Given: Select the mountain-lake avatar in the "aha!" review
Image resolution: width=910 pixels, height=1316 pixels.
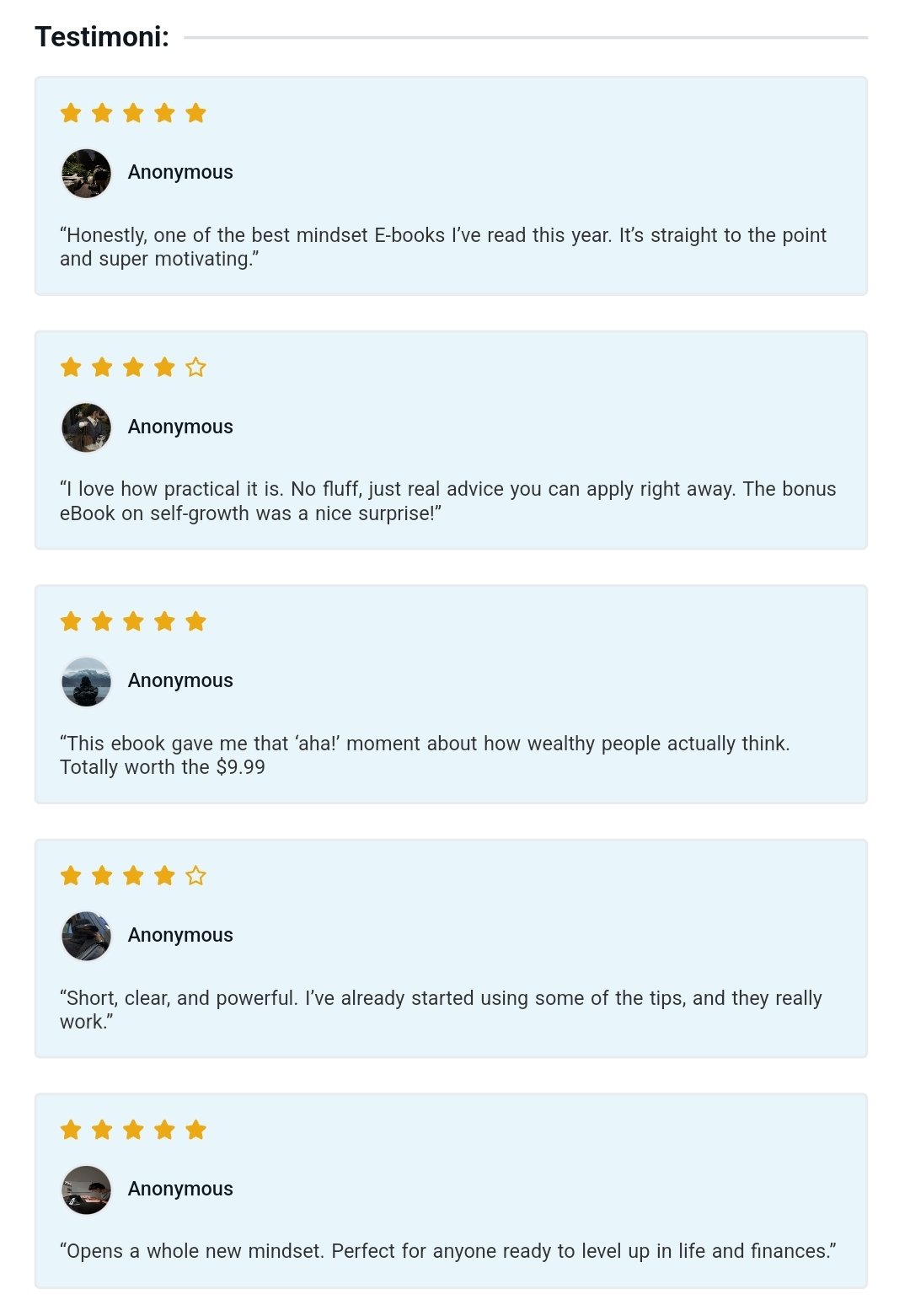Looking at the screenshot, I should pos(87,681).
